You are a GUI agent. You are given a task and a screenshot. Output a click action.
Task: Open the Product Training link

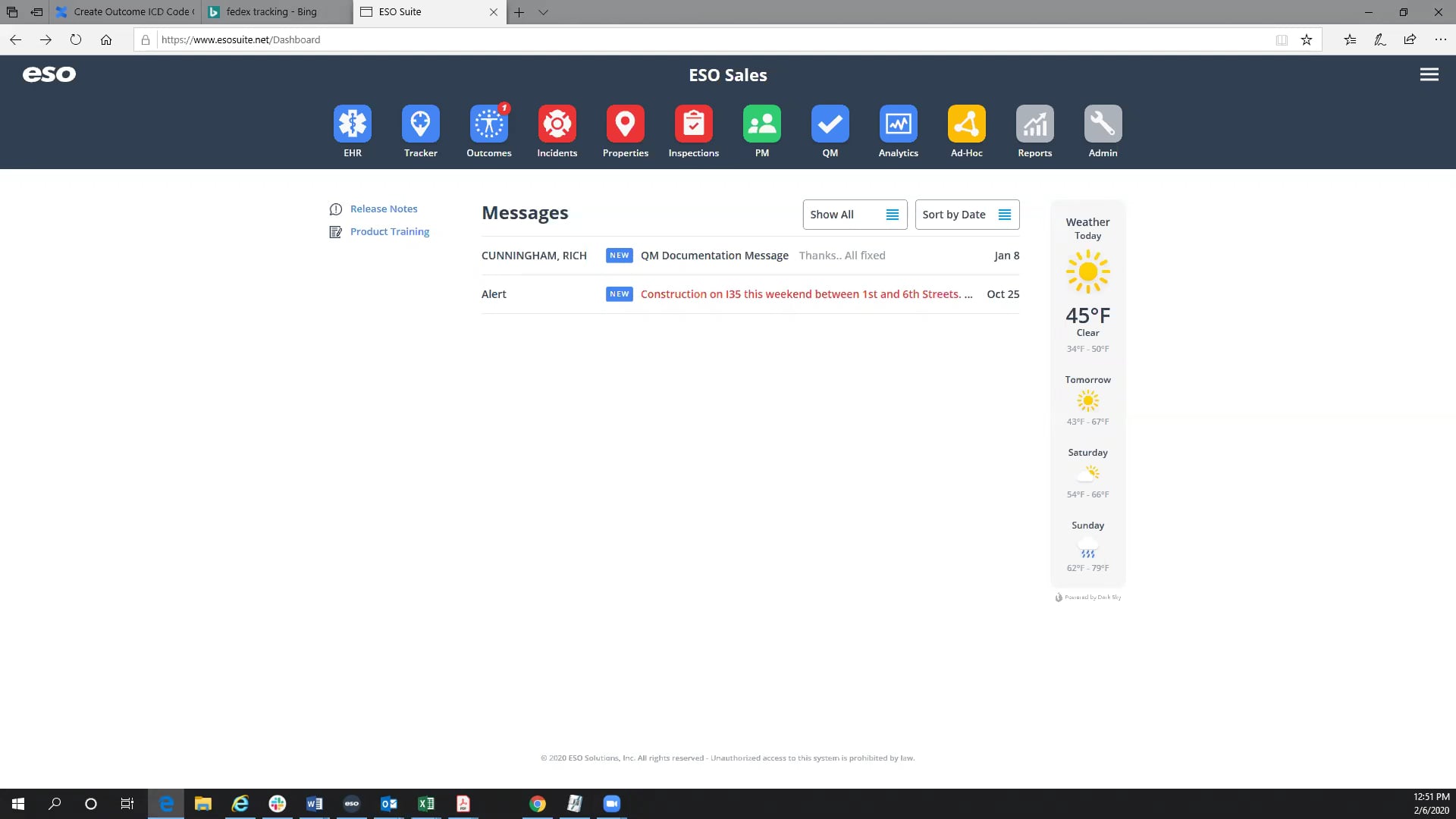click(x=390, y=231)
